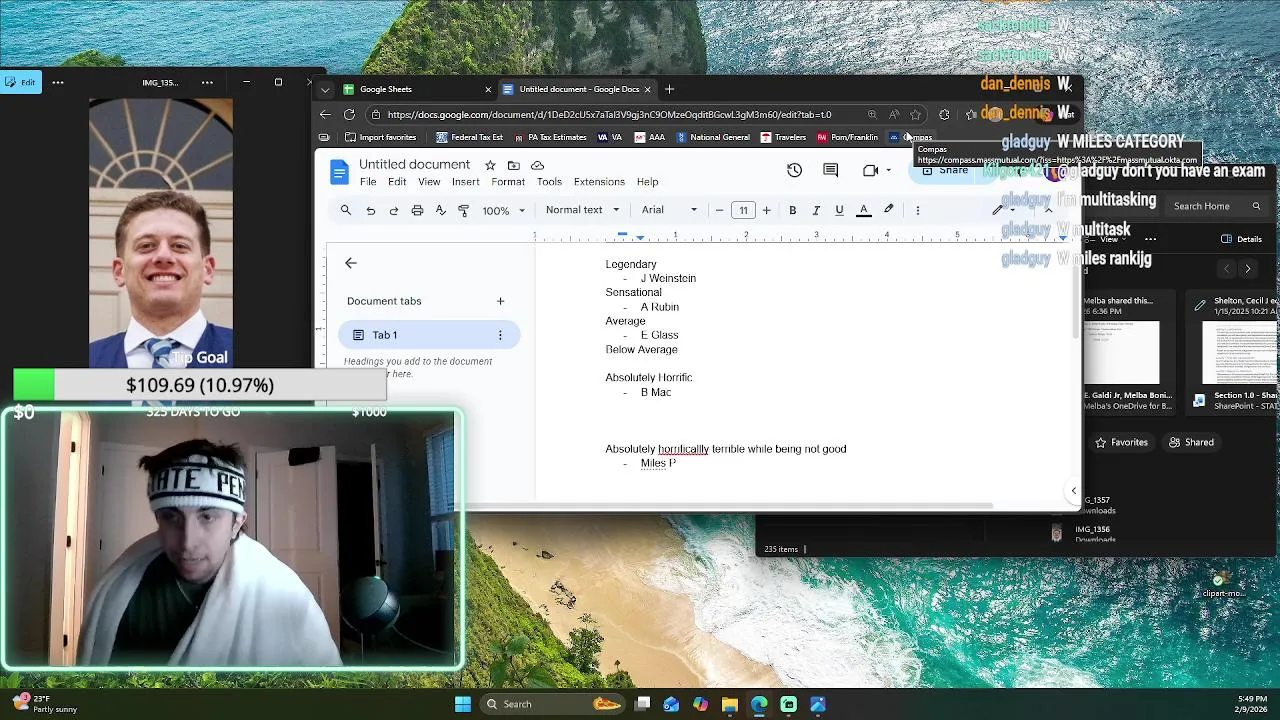
Task: Go back in the browser
Action: click(x=325, y=114)
